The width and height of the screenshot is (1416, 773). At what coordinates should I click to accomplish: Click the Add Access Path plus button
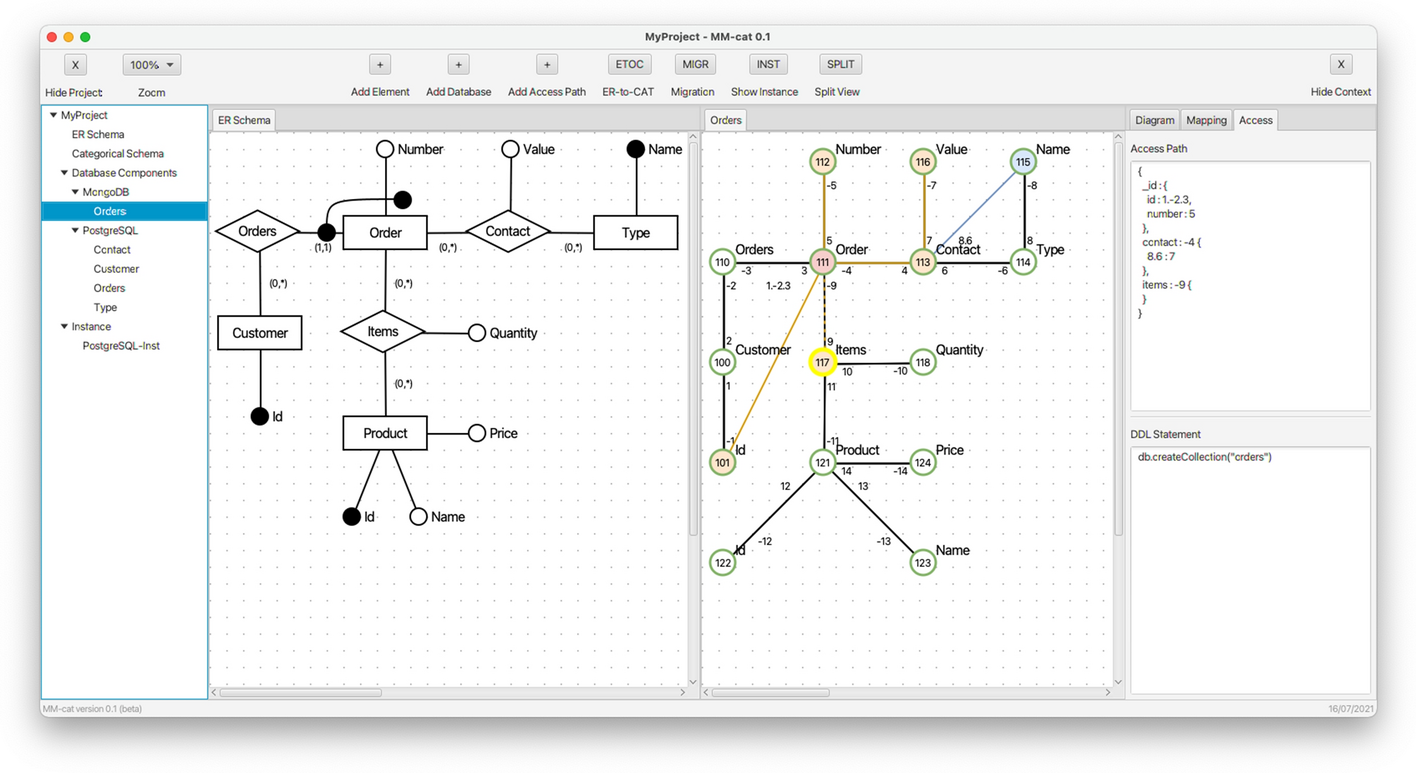(547, 65)
